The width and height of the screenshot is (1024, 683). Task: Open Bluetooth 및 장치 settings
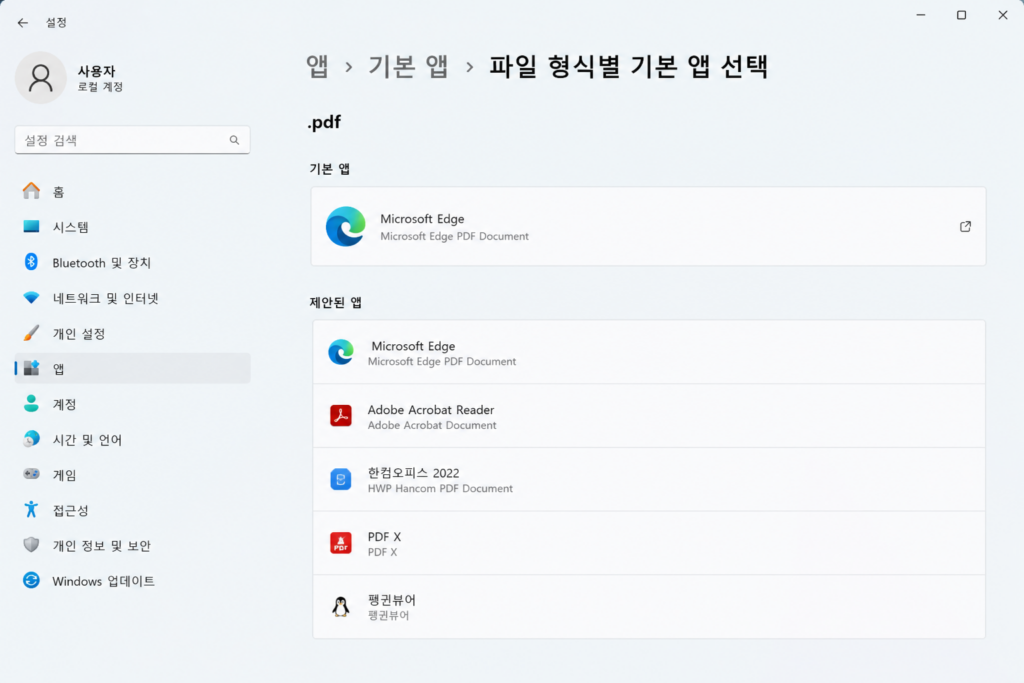tap(133, 262)
